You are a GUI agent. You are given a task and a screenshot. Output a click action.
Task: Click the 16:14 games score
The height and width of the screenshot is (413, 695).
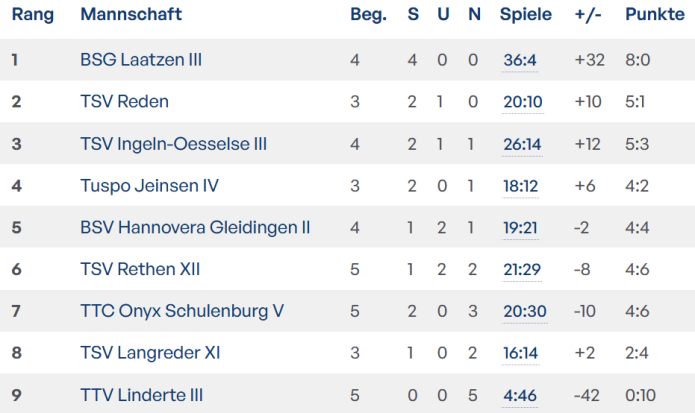(x=520, y=354)
